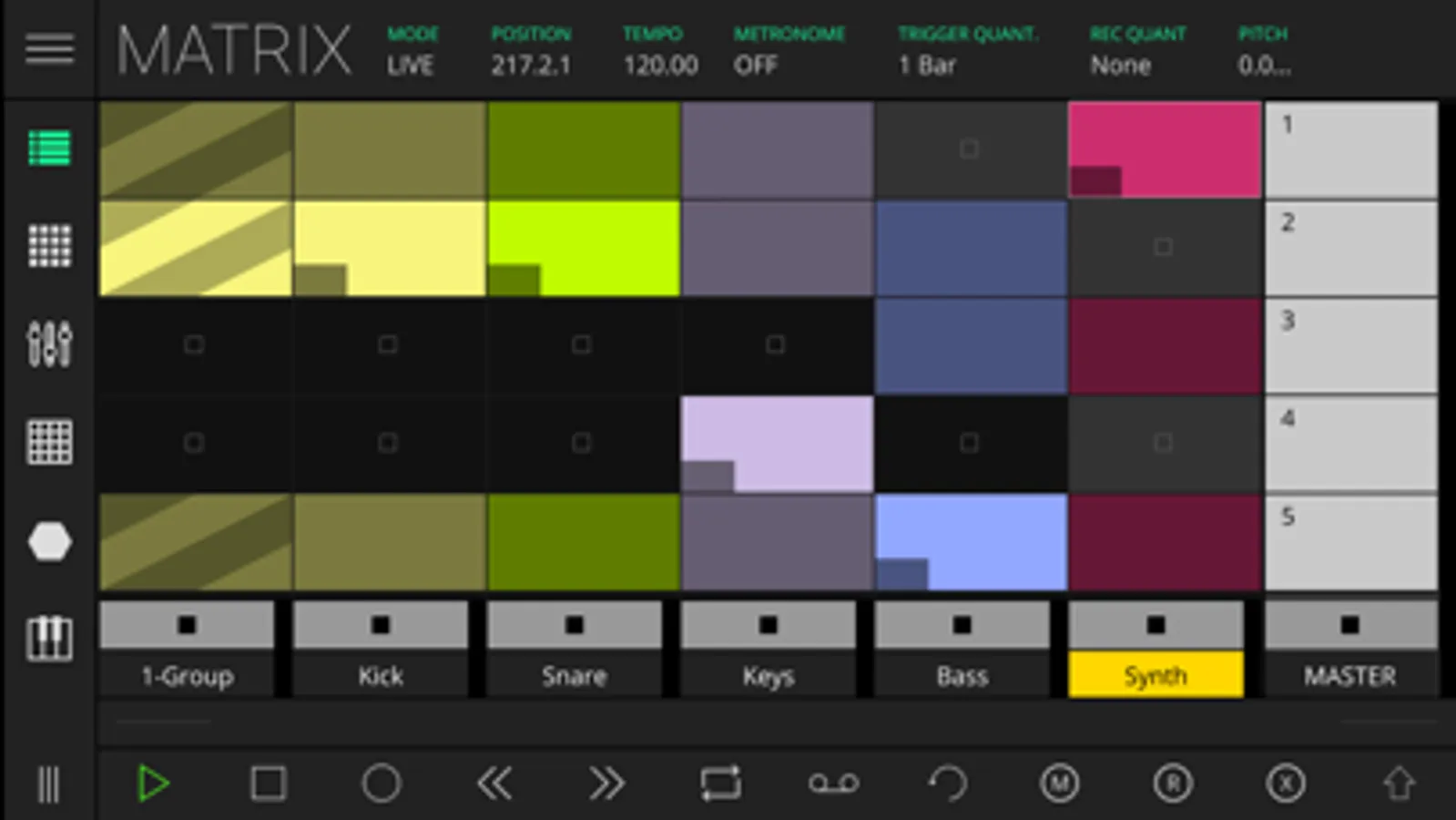Toggle the circled M mute mode
This screenshot has height=820, width=1456.
(x=1059, y=784)
